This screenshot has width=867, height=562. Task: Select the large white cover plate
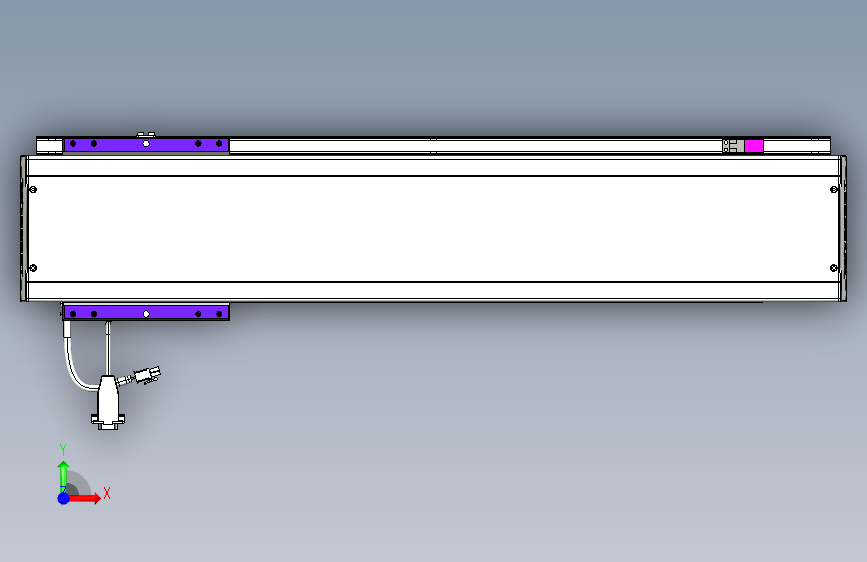pos(434,229)
